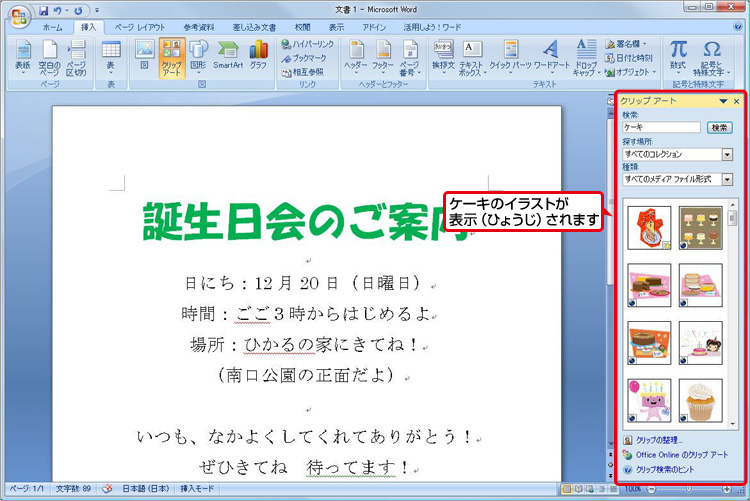The image size is (750, 501).
Task: Open Quick Parts (クイックパーツ) menu
Action: 510,57
